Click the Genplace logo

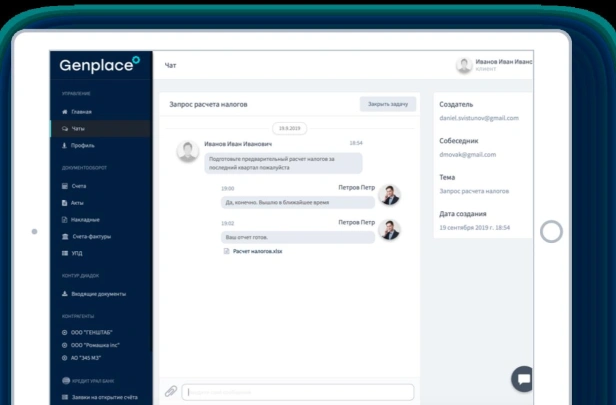point(99,64)
